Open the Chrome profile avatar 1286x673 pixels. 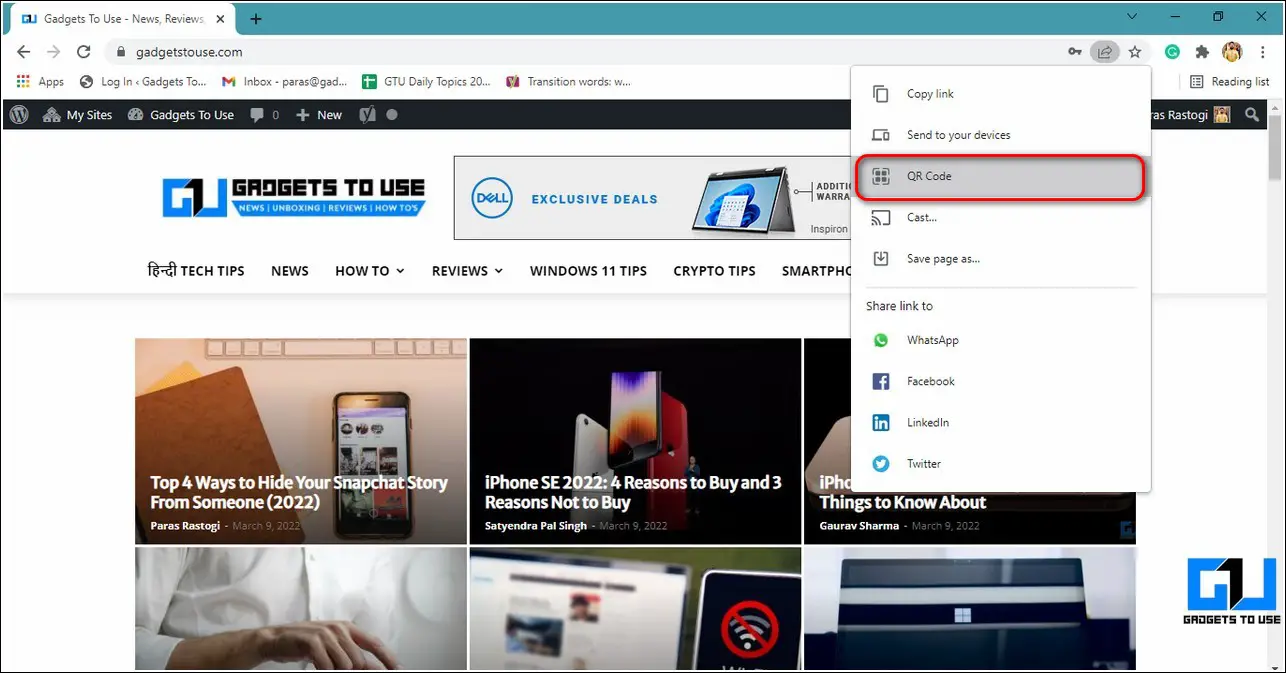tap(1232, 52)
